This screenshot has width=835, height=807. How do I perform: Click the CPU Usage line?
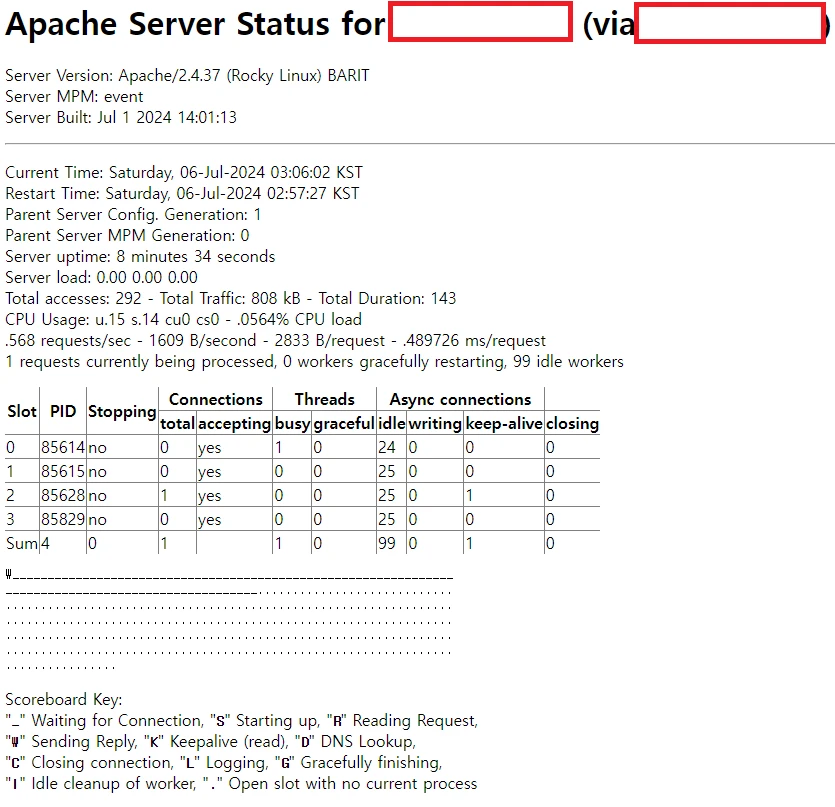183,319
